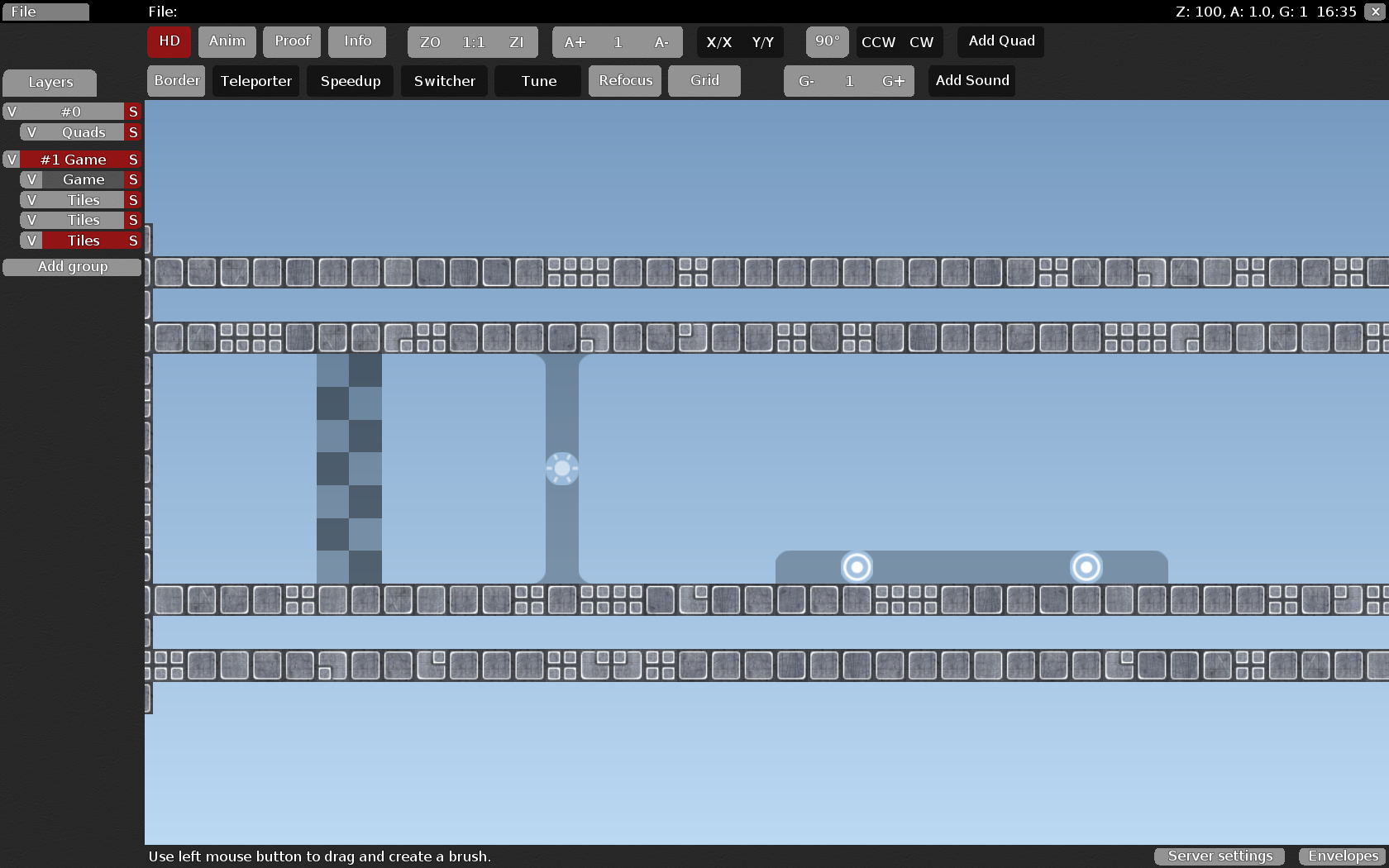Image resolution: width=1389 pixels, height=868 pixels.
Task: Toggle HD mode
Action: tap(169, 41)
